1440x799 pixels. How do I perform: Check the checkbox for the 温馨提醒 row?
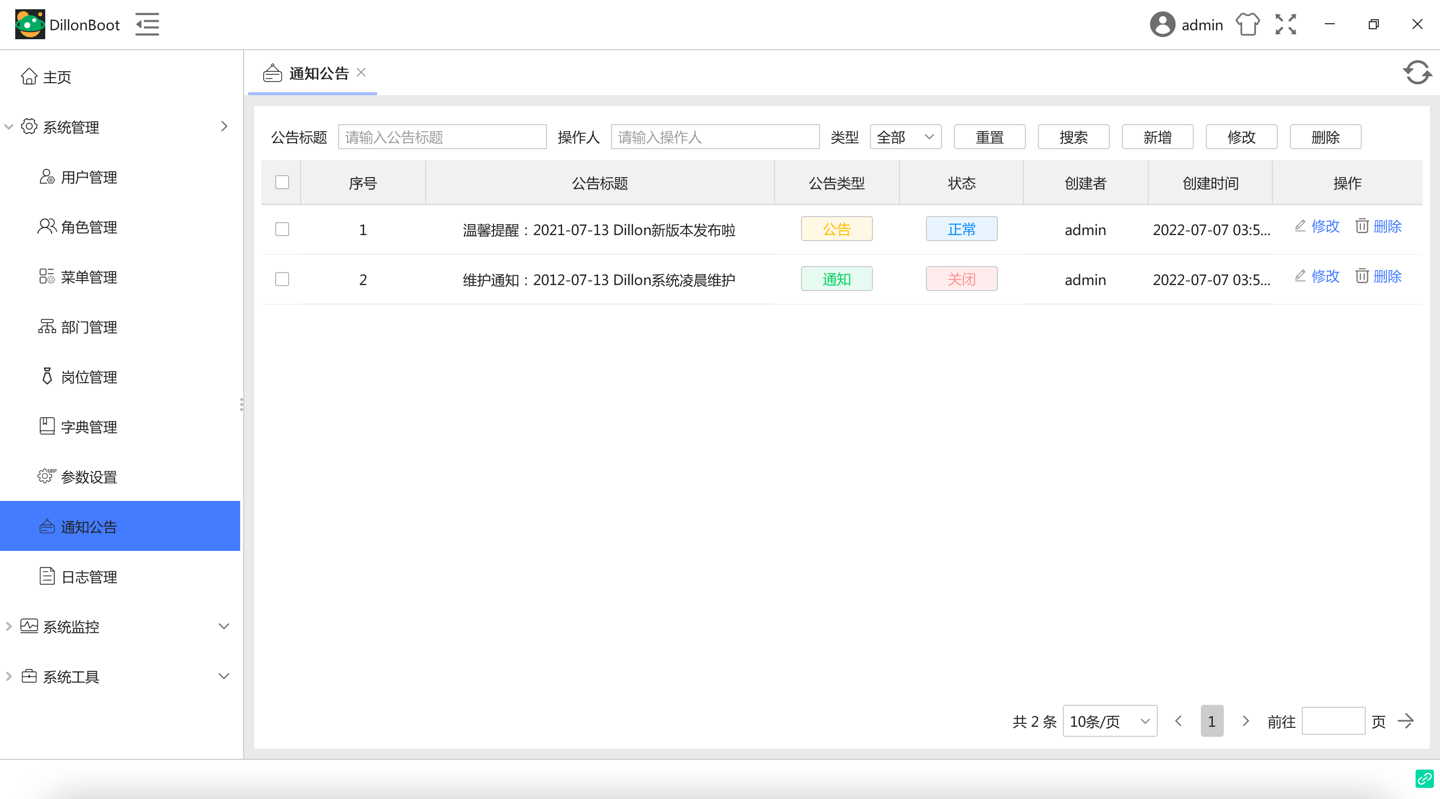(282, 229)
